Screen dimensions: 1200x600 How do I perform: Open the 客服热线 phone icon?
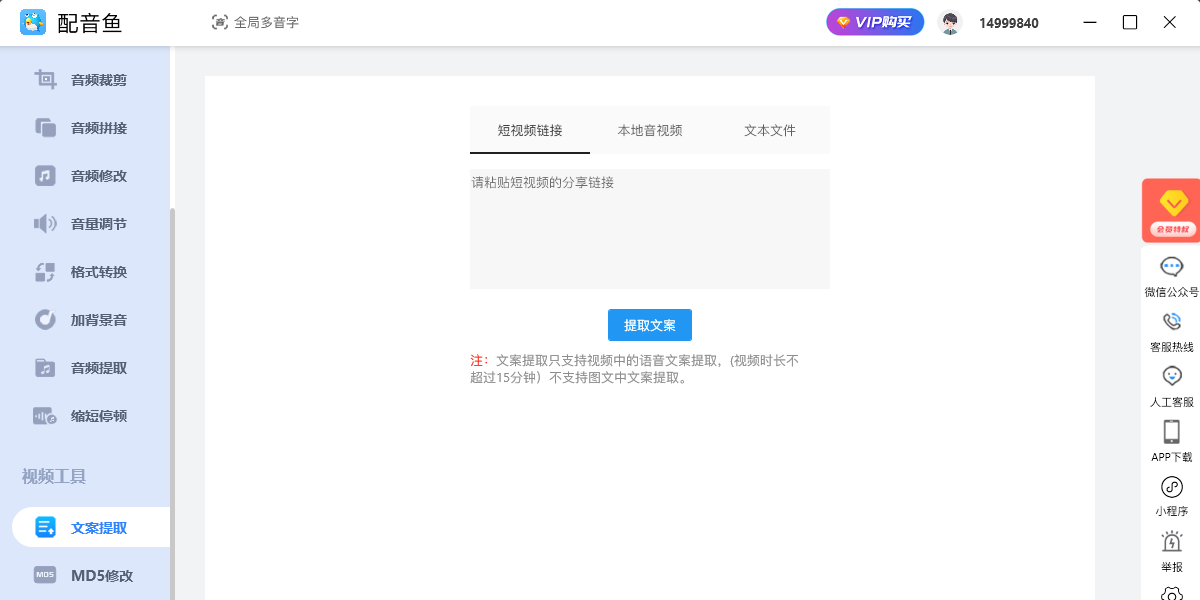coord(1171,322)
